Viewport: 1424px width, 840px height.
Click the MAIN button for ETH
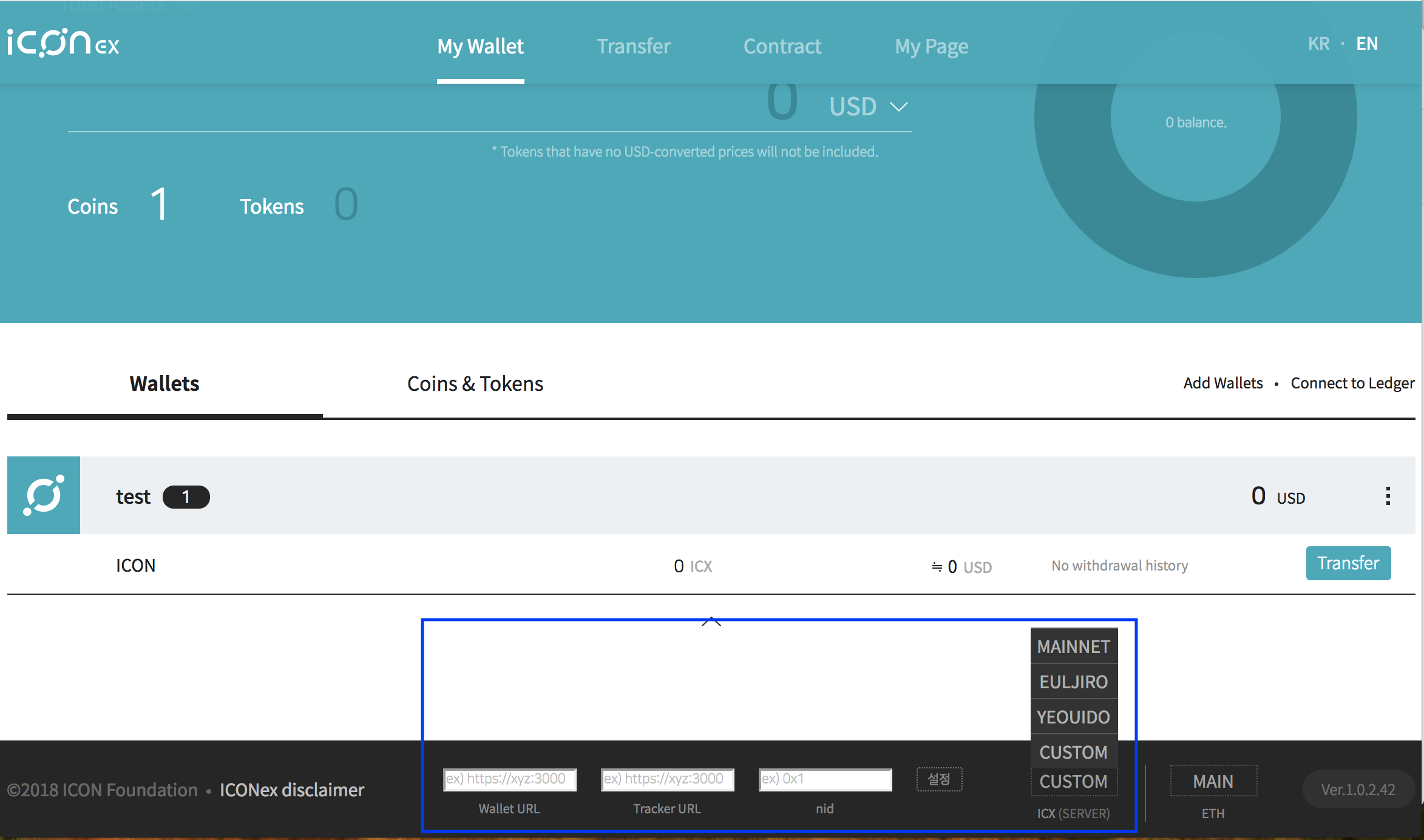[x=1213, y=782]
